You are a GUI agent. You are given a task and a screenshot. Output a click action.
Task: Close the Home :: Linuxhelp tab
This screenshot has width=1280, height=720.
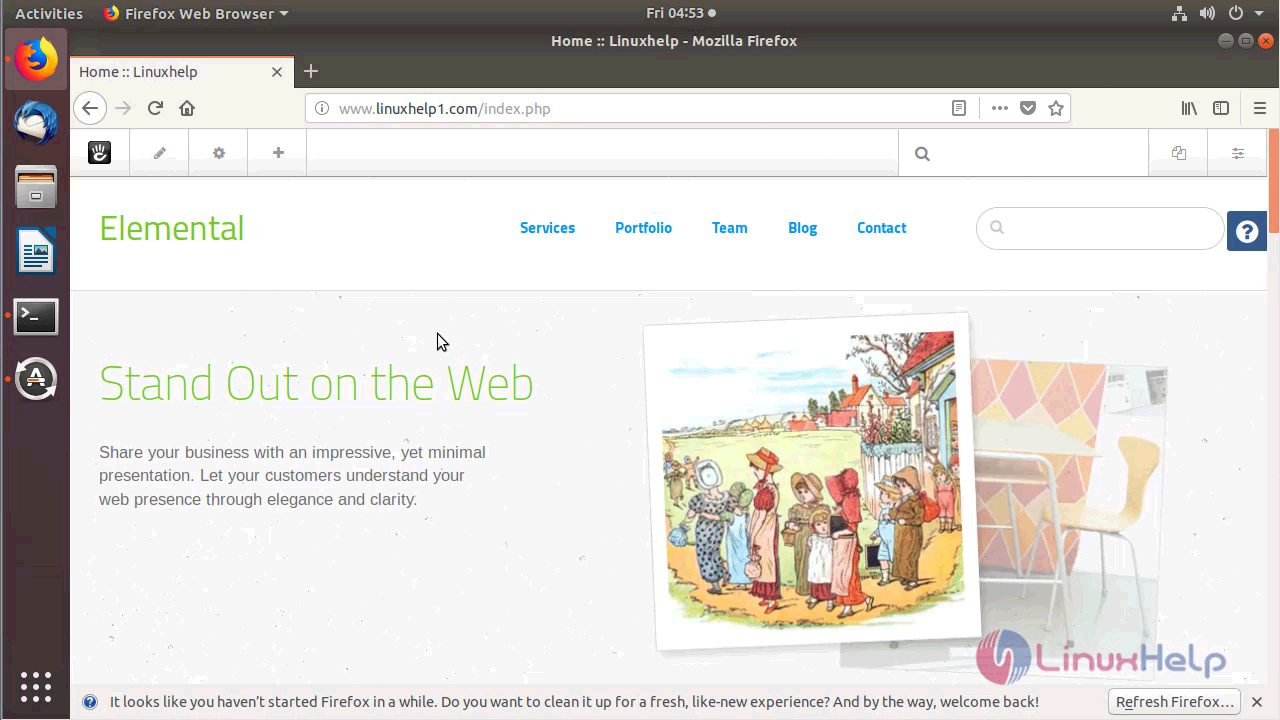277,72
